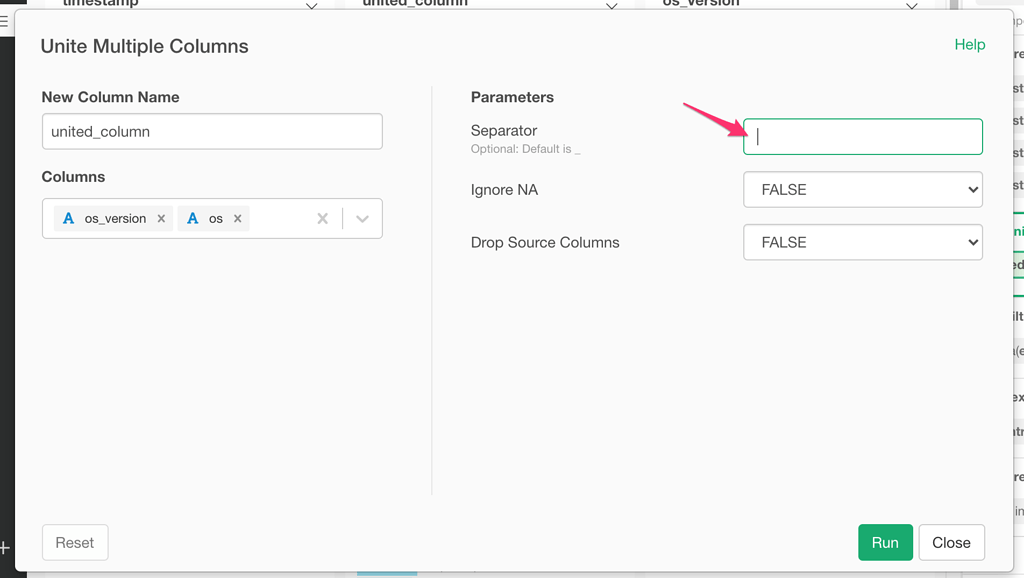Open the os_version column header dropdown
1024x578 pixels.
[911, 5]
